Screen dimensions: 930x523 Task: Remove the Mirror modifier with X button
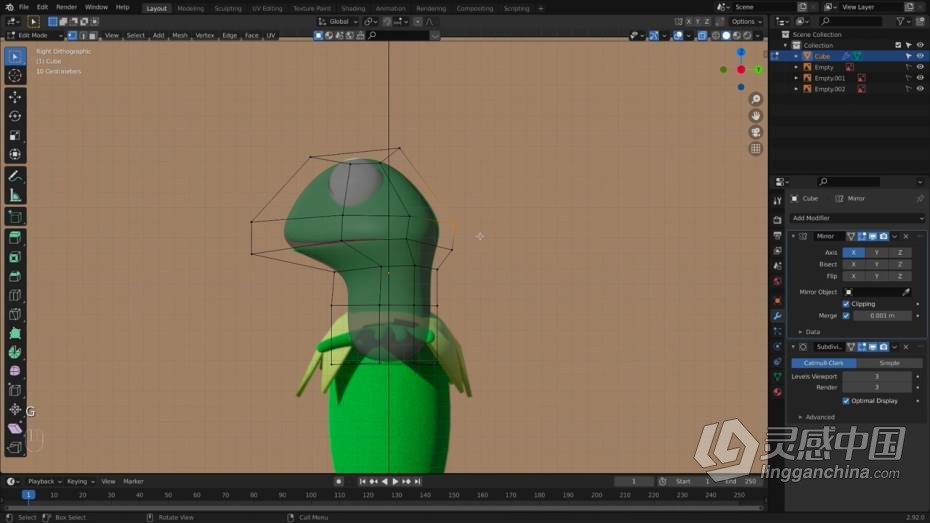pyautogui.click(x=906, y=237)
